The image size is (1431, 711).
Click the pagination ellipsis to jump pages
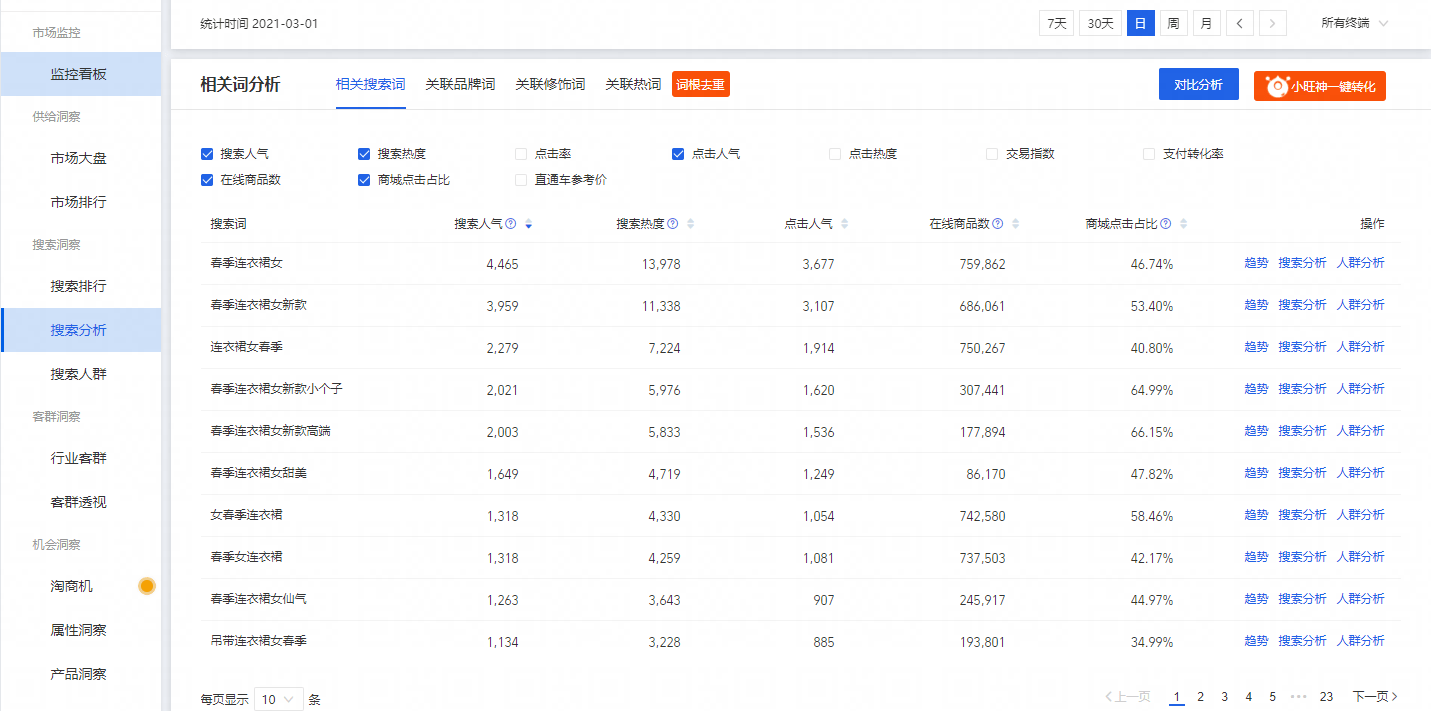click(1299, 697)
